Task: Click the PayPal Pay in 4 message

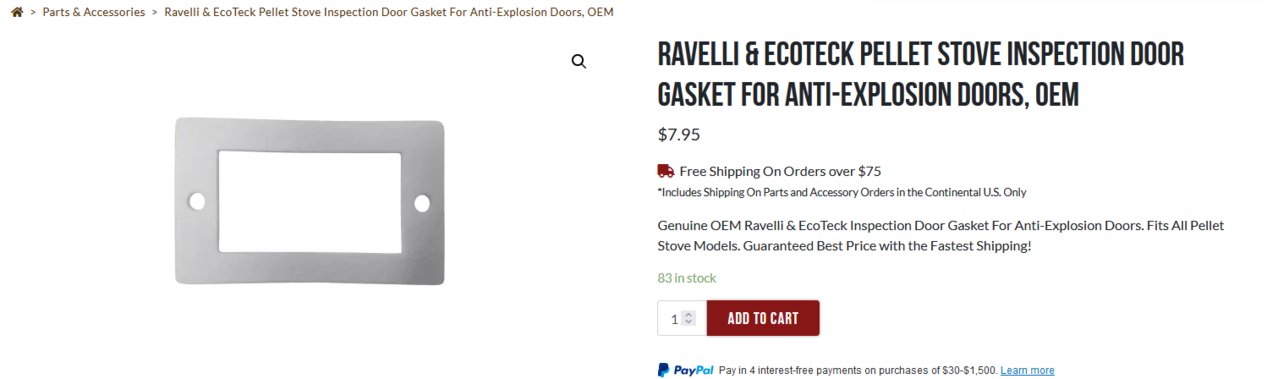Action: [858, 371]
